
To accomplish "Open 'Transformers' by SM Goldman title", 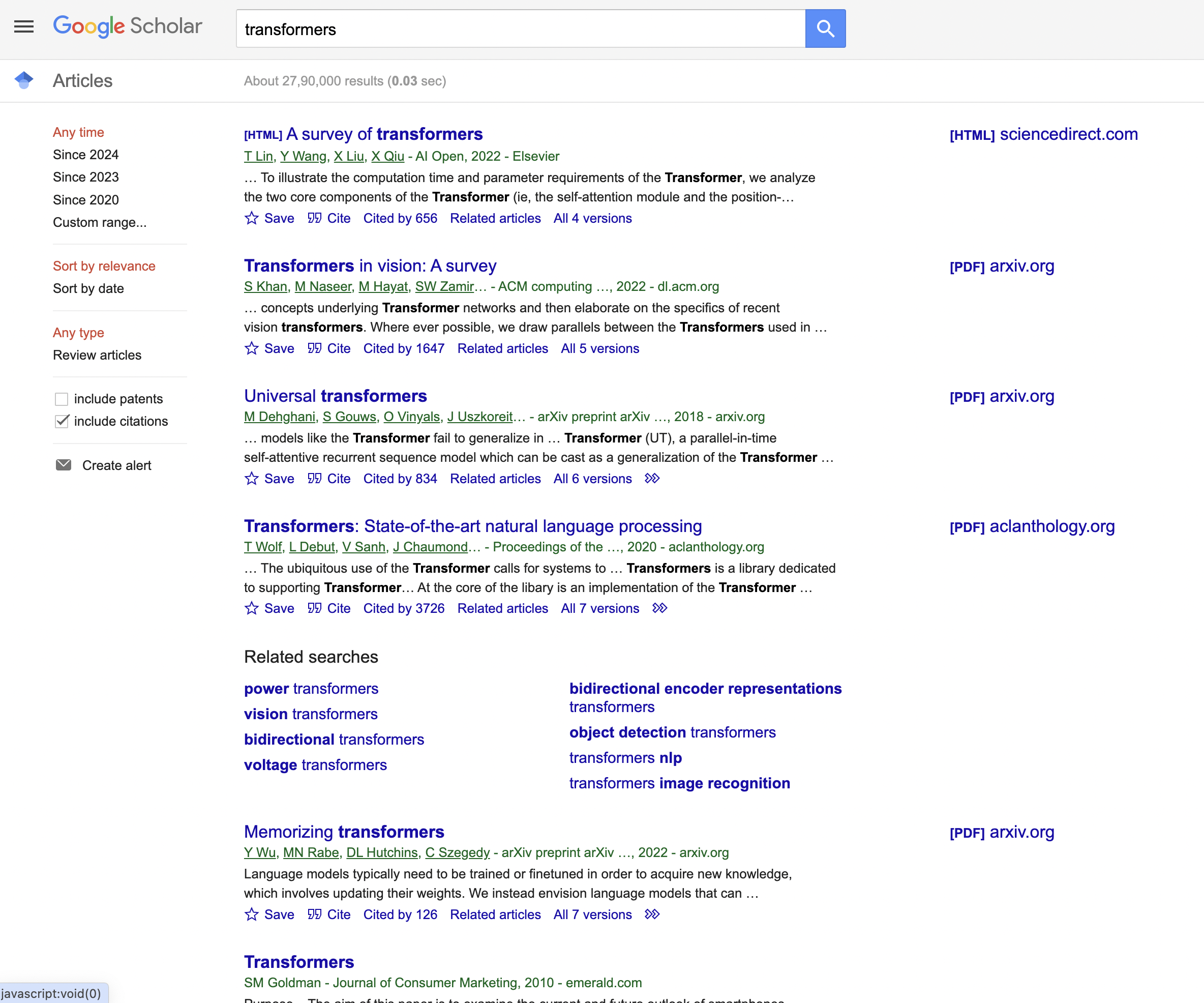I will (x=299, y=962).
